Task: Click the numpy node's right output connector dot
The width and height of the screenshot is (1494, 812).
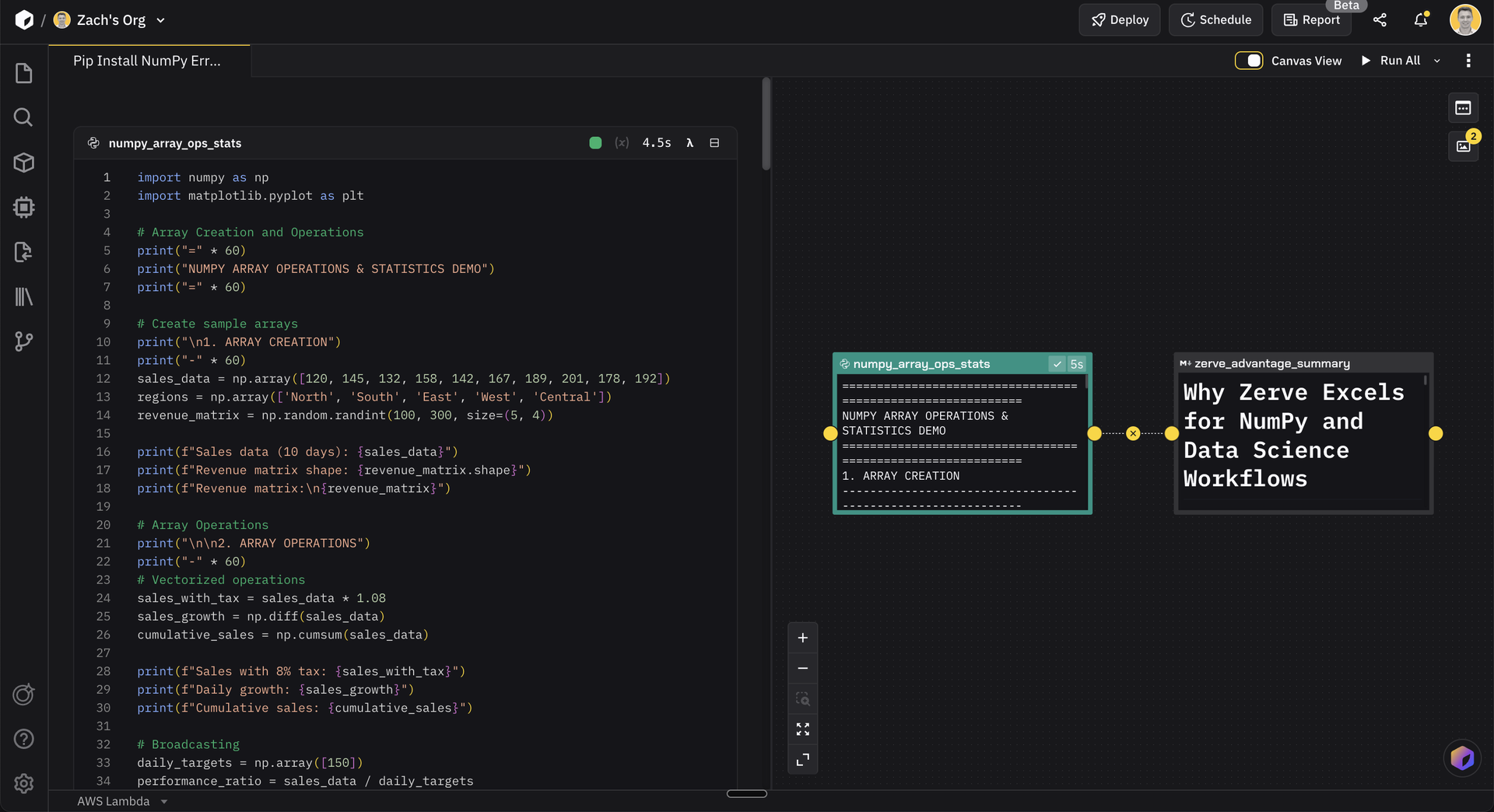Action: [1095, 433]
